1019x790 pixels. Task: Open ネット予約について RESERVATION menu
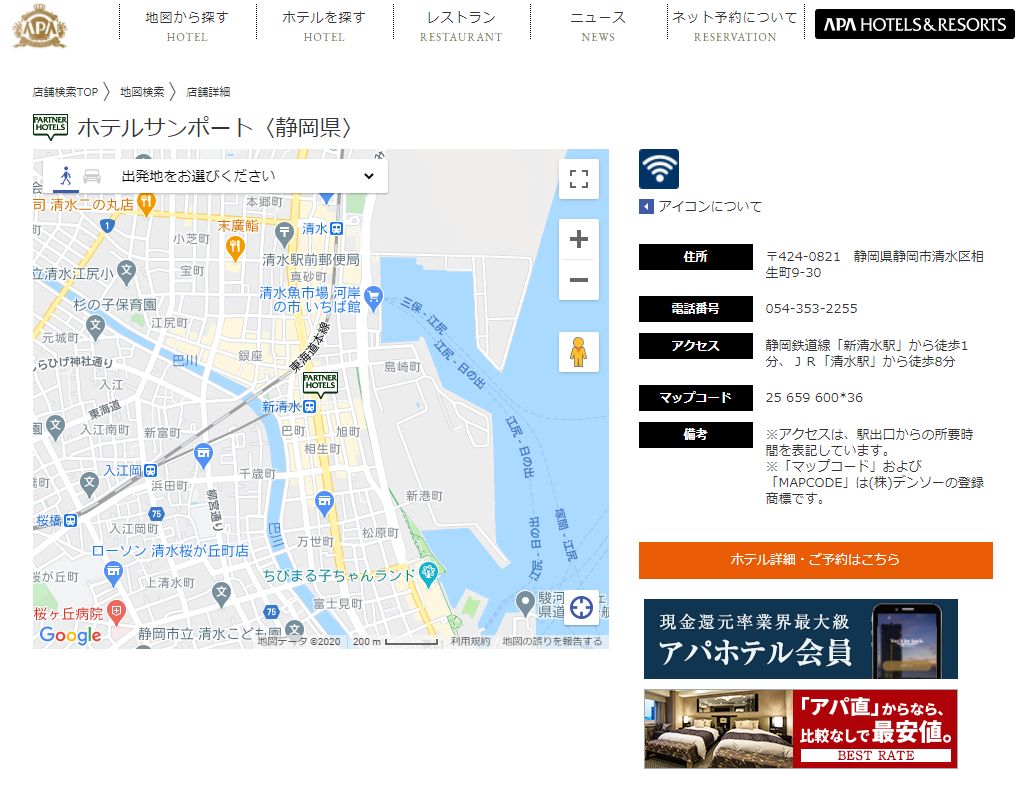point(735,26)
